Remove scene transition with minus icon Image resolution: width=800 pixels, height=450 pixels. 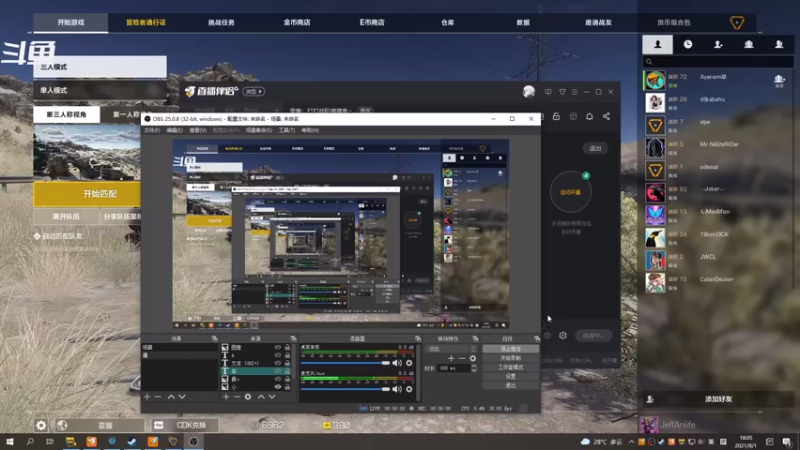click(x=462, y=358)
